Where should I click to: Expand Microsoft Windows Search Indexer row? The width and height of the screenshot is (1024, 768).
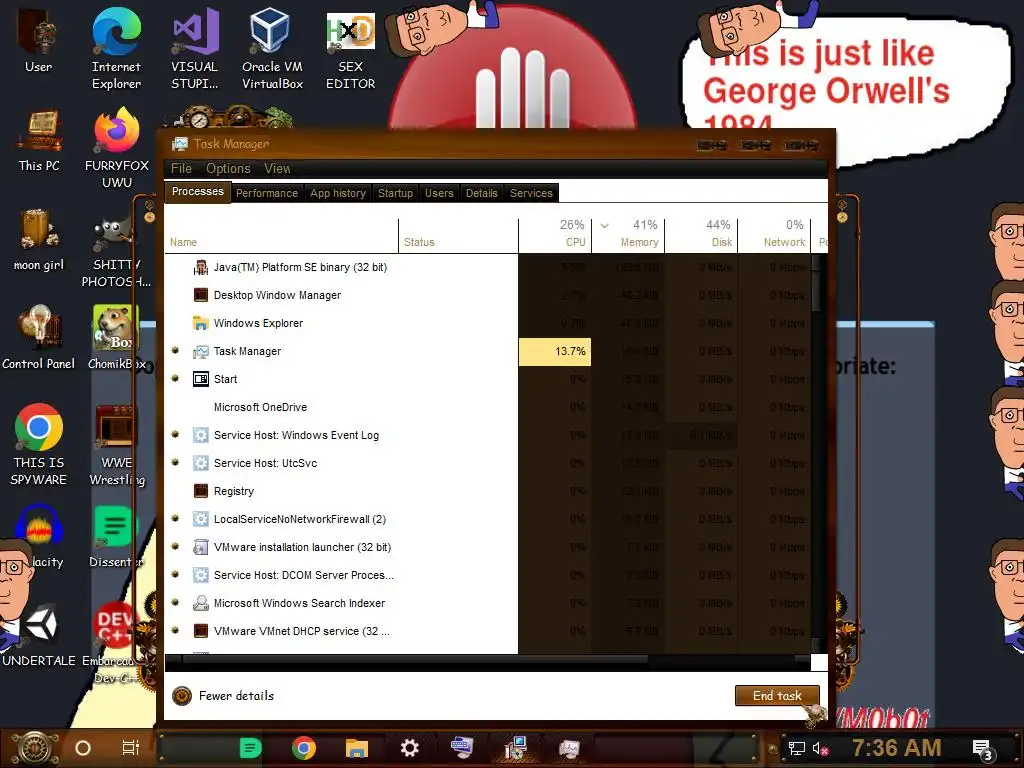coord(175,603)
